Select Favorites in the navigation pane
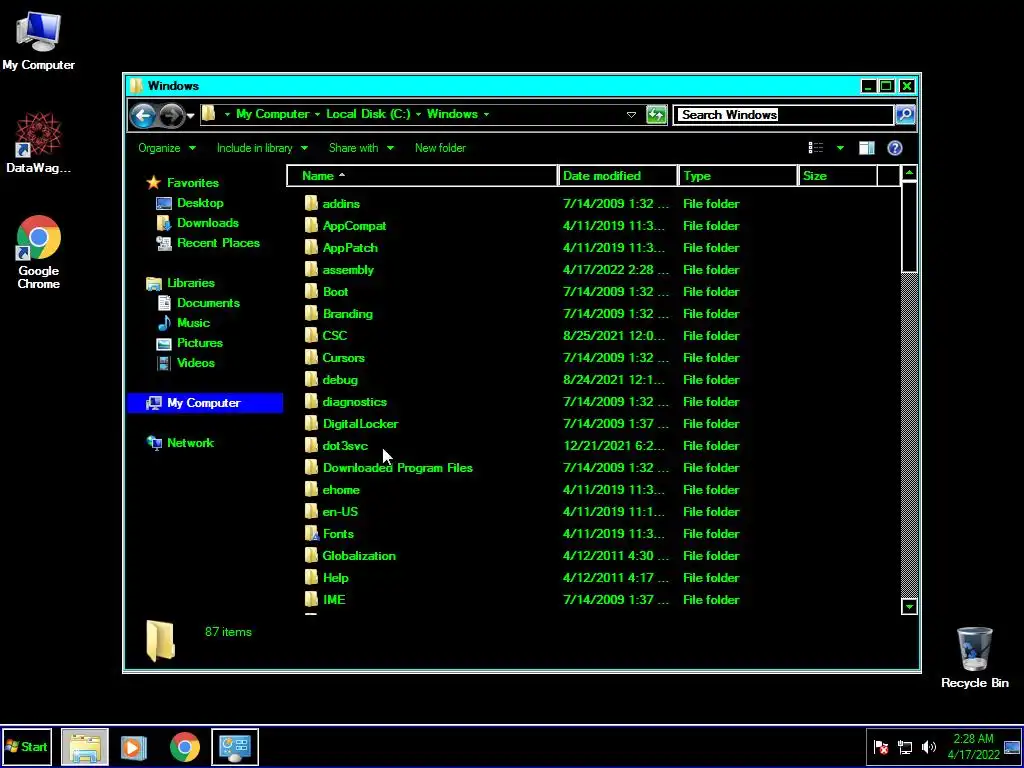This screenshot has height=768, width=1024. [183, 183]
